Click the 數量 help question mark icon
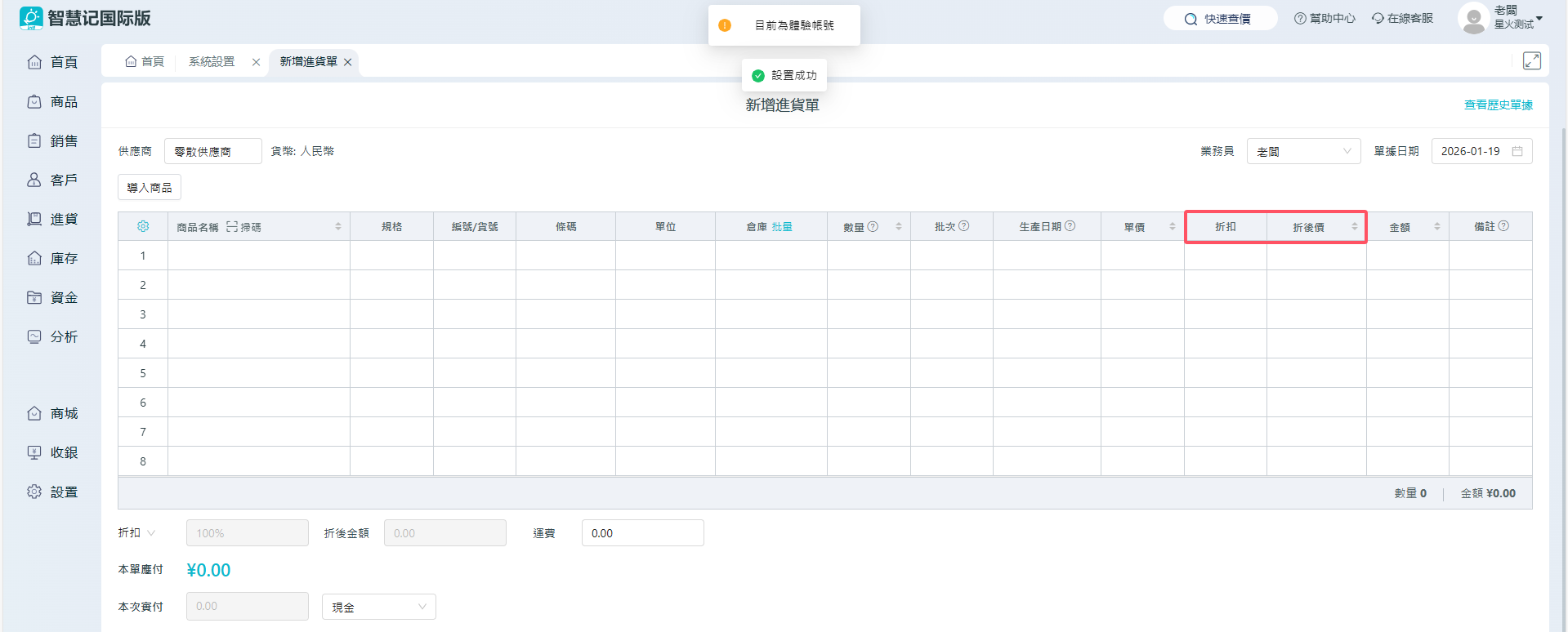1568x632 pixels. (x=873, y=226)
